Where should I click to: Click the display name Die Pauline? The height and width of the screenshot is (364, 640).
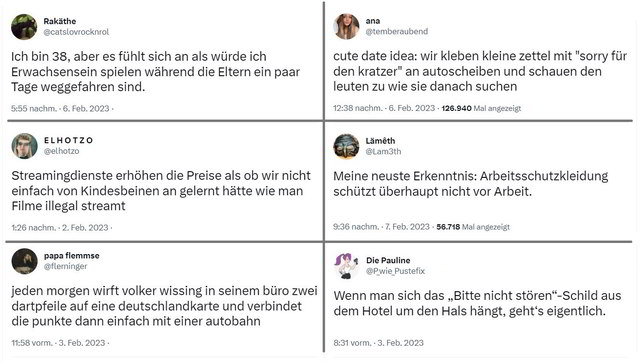tap(388, 260)
